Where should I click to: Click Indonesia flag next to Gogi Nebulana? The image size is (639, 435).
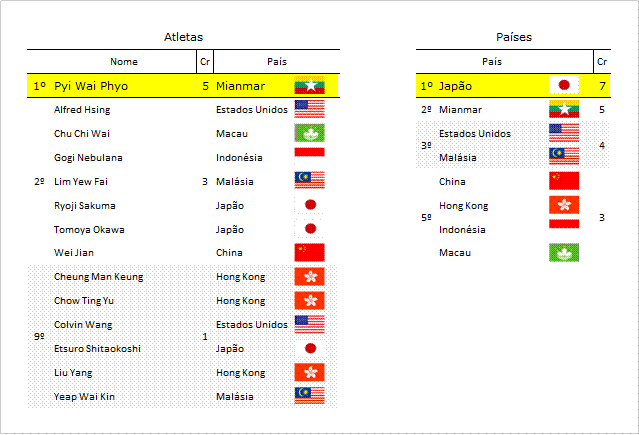point(309,152)
